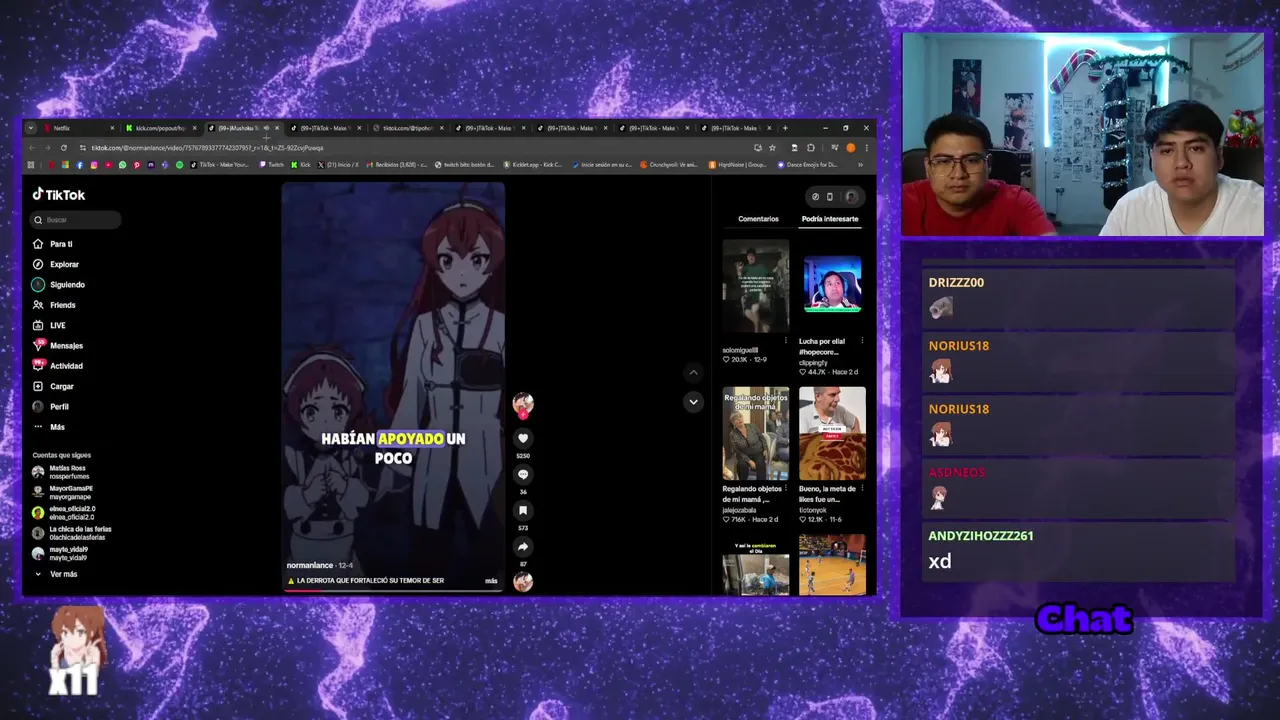The height and width of the screenshot is (720, 1280).
Task: Open the browser tab search dropdown
Action: [x=31, y=128]
